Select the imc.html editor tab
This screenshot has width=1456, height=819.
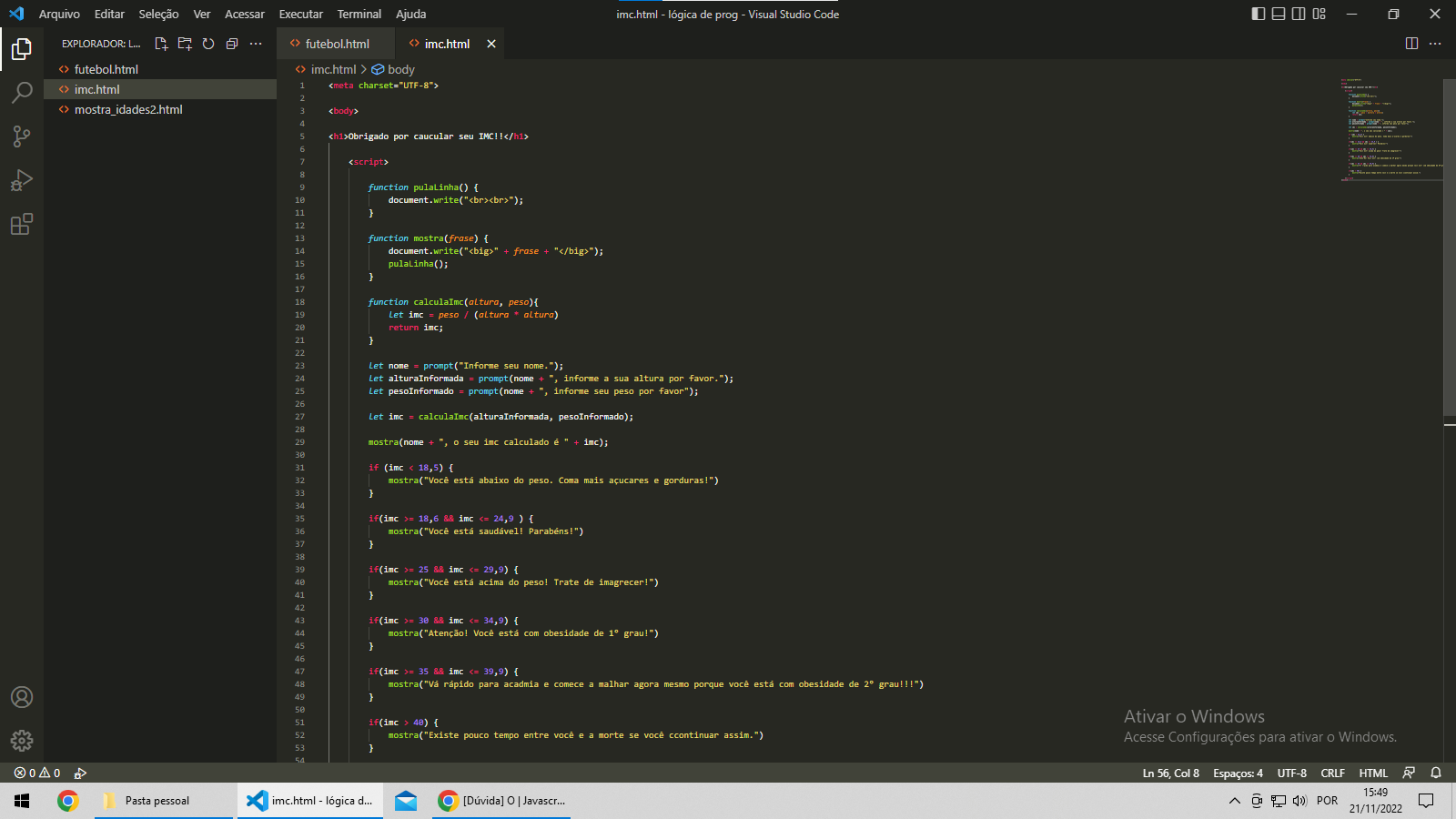(x=447, y=44)
